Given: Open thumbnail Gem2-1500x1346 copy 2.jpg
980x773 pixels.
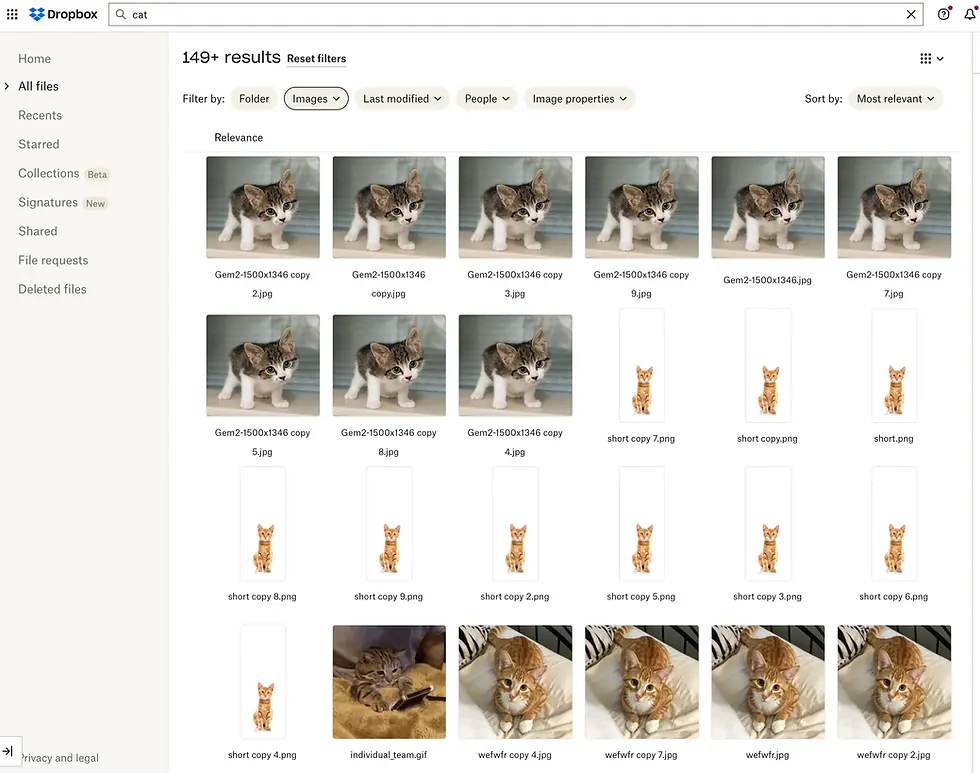Looking at the screenshot, I should click(262, 207).
